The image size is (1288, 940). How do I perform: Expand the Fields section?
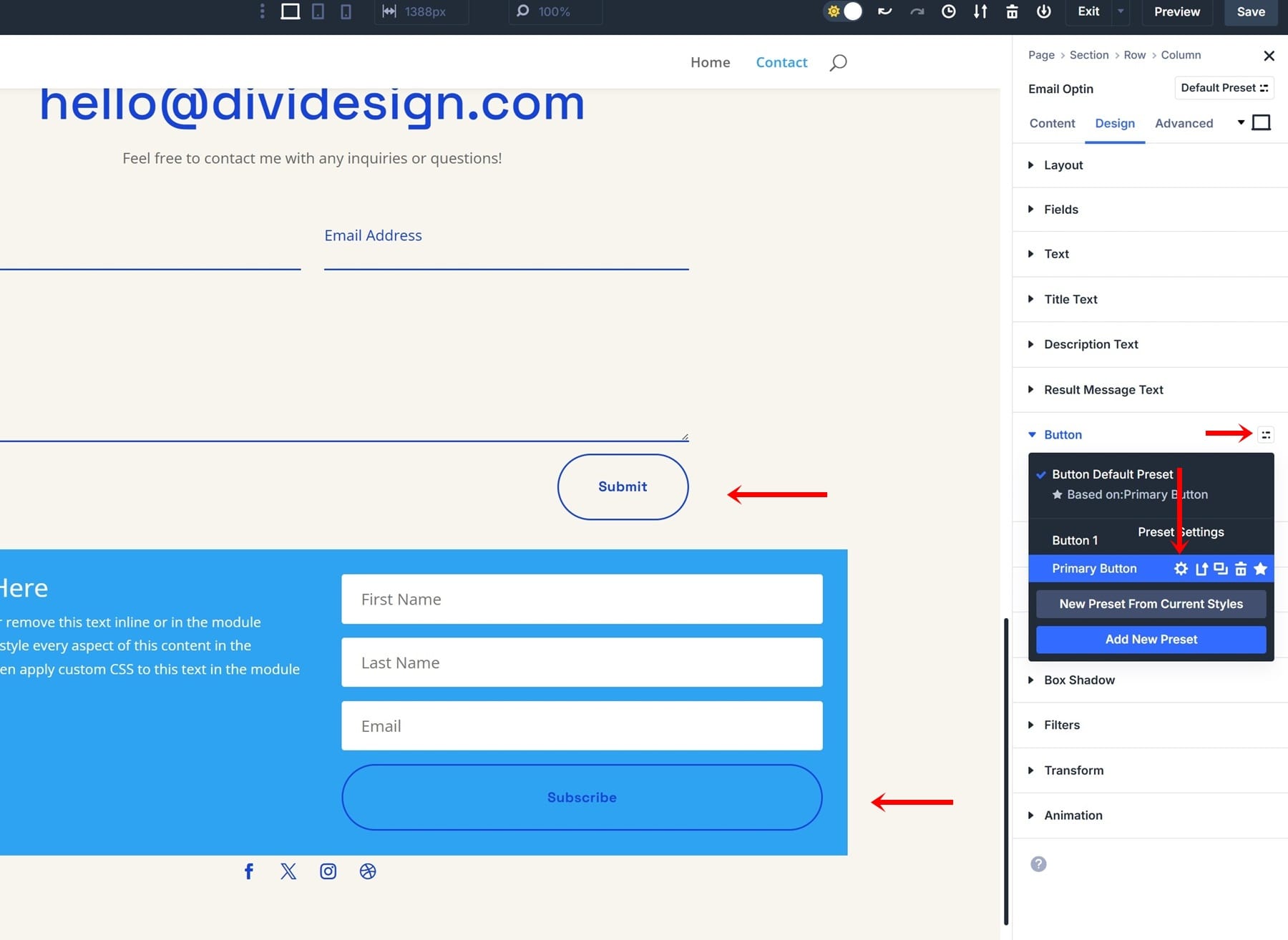click(x=1151, y=210)
